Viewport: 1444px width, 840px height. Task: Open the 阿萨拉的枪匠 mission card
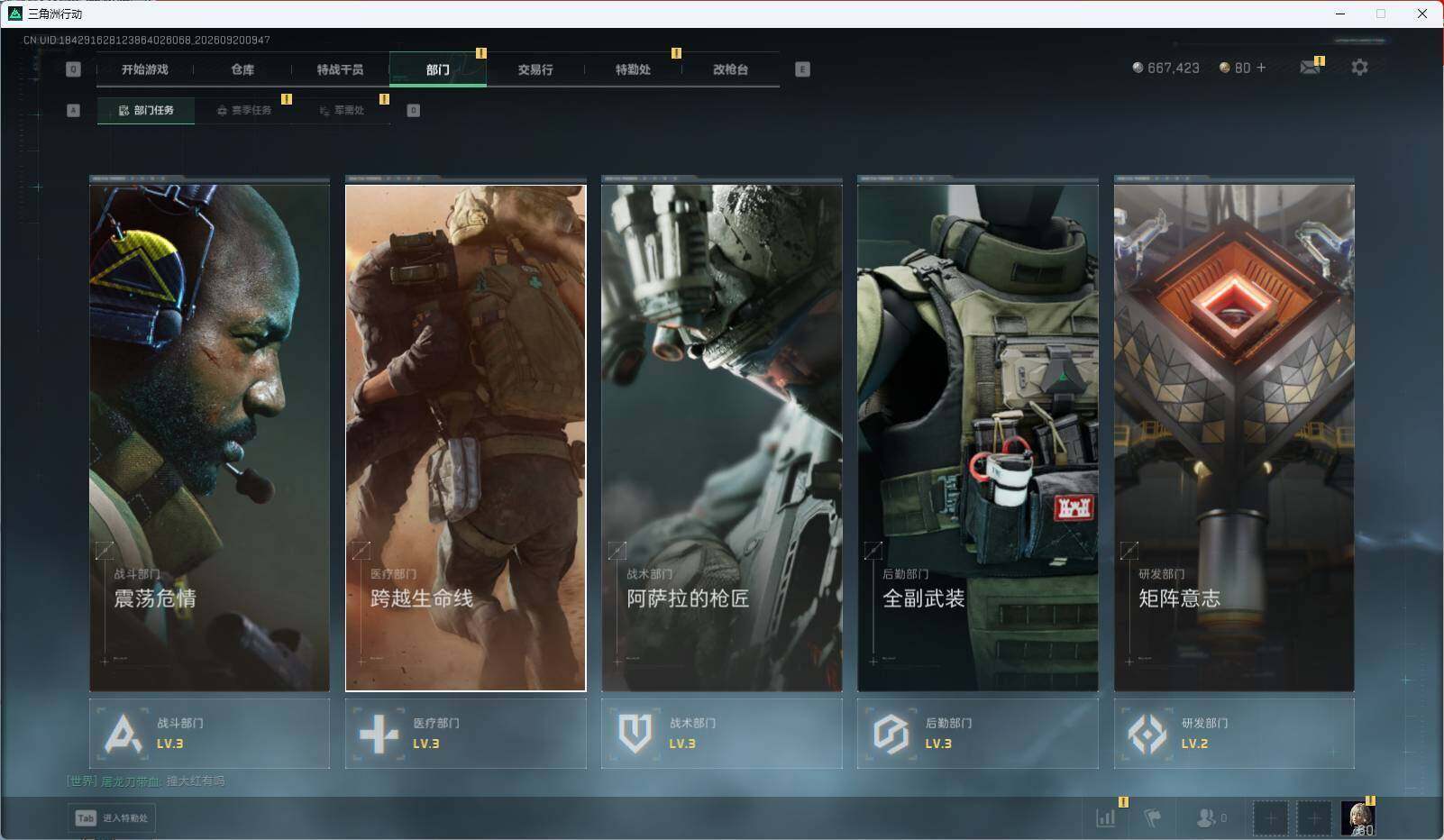point(722,438)
